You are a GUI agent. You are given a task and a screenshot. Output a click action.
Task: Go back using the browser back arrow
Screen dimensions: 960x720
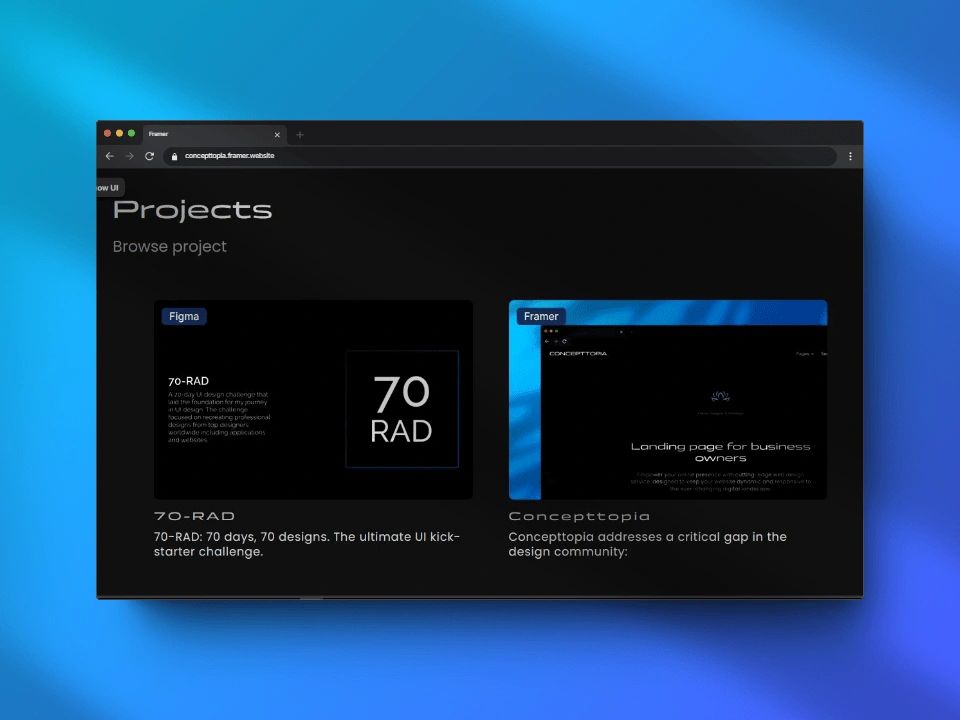click(x=110, y=156)
